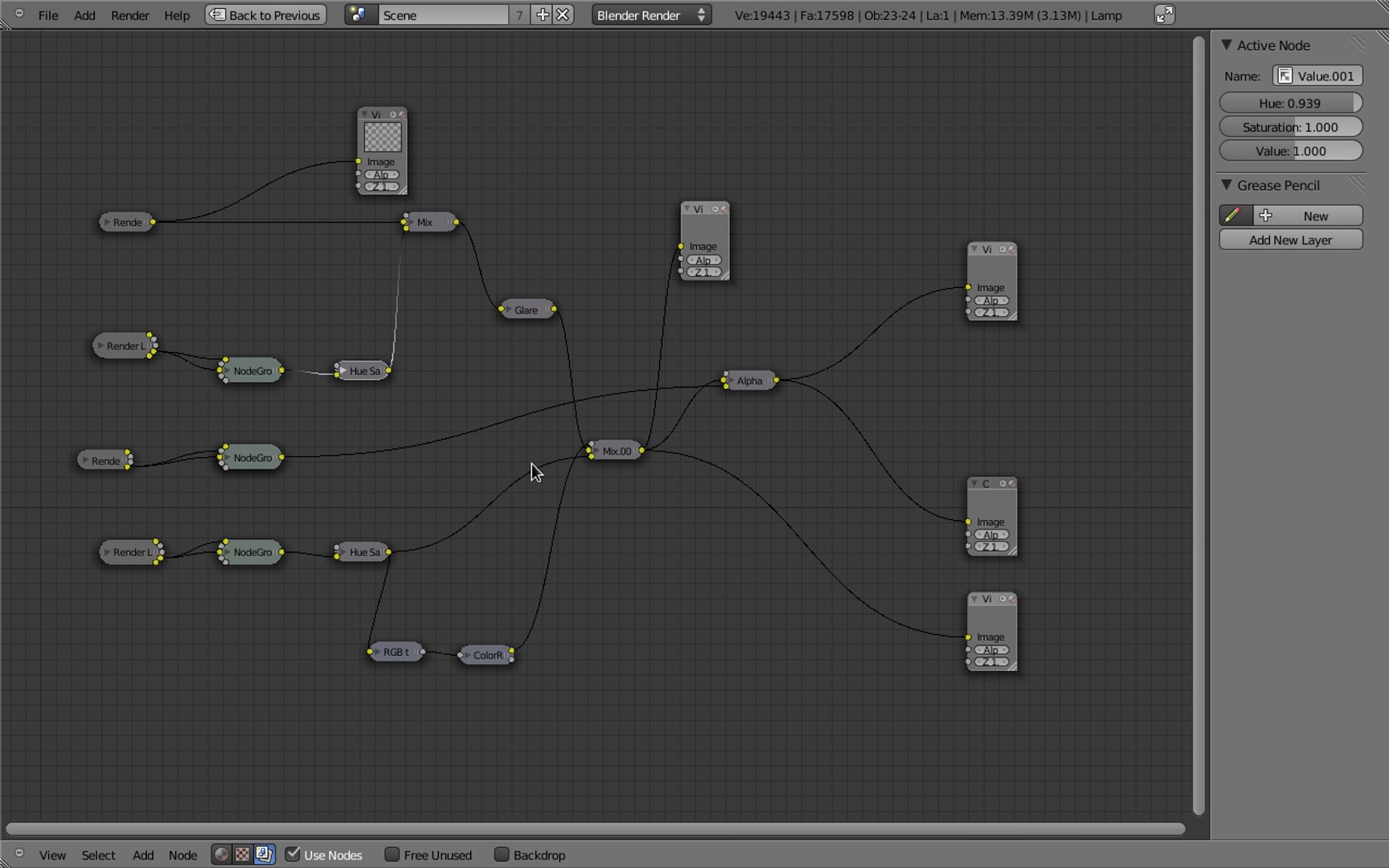This screenshot has width=1389, height=868.
Task: Click the Alp field in C node
Action: [991, 534]
